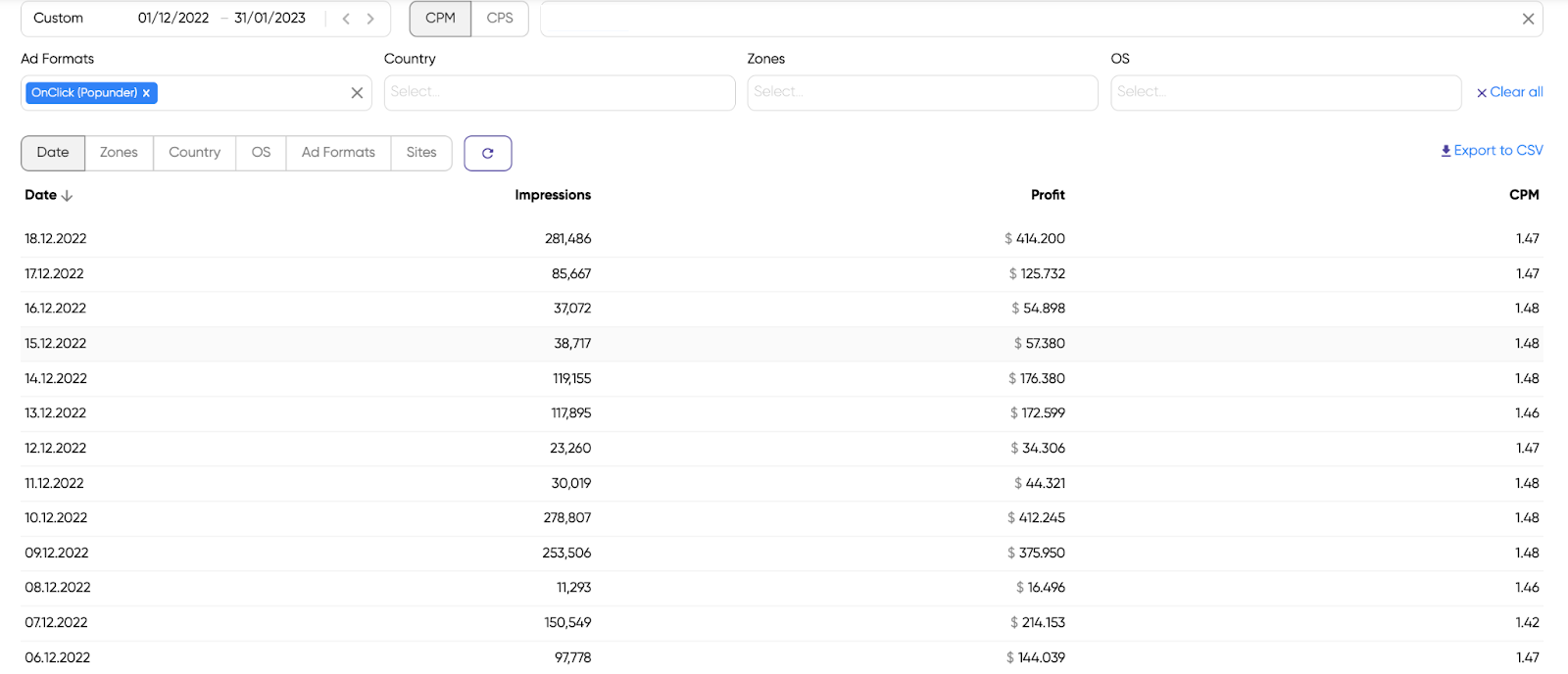Switch to CPM pricing mode
Screen dimensions: 1568x674
click(440, 19)
